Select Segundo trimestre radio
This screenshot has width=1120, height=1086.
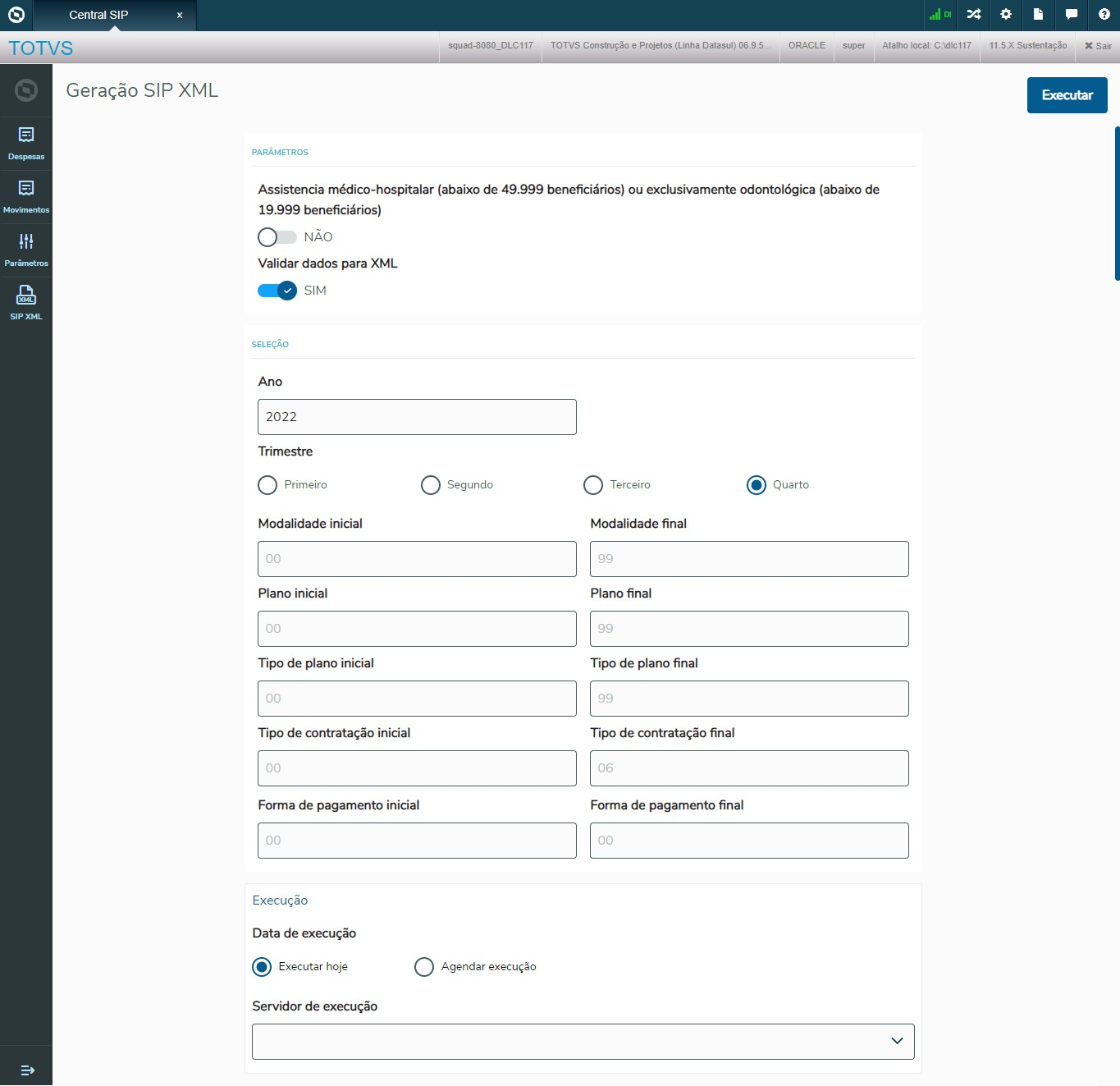click(x=431, y=485)
